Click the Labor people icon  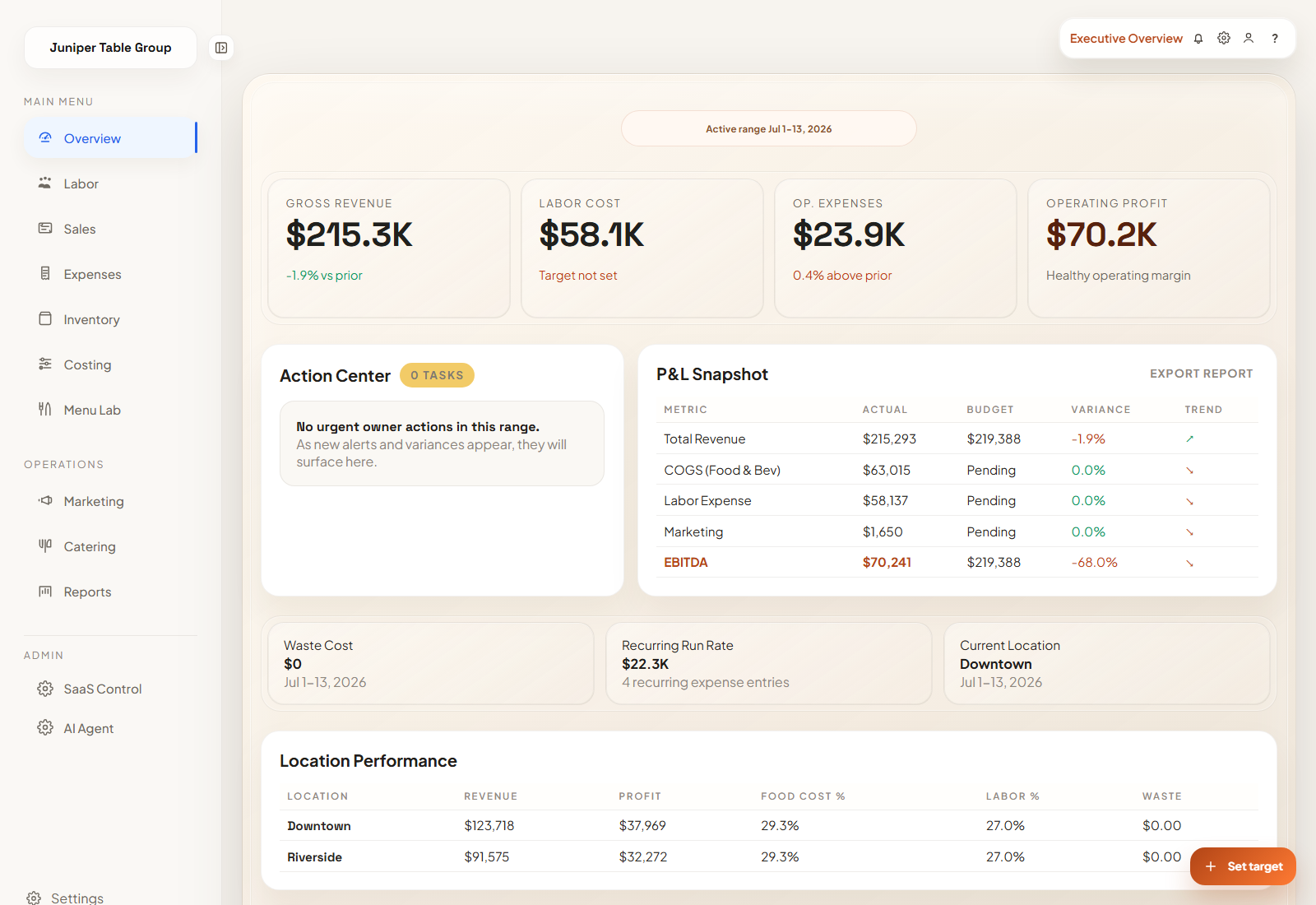[45, 183]
